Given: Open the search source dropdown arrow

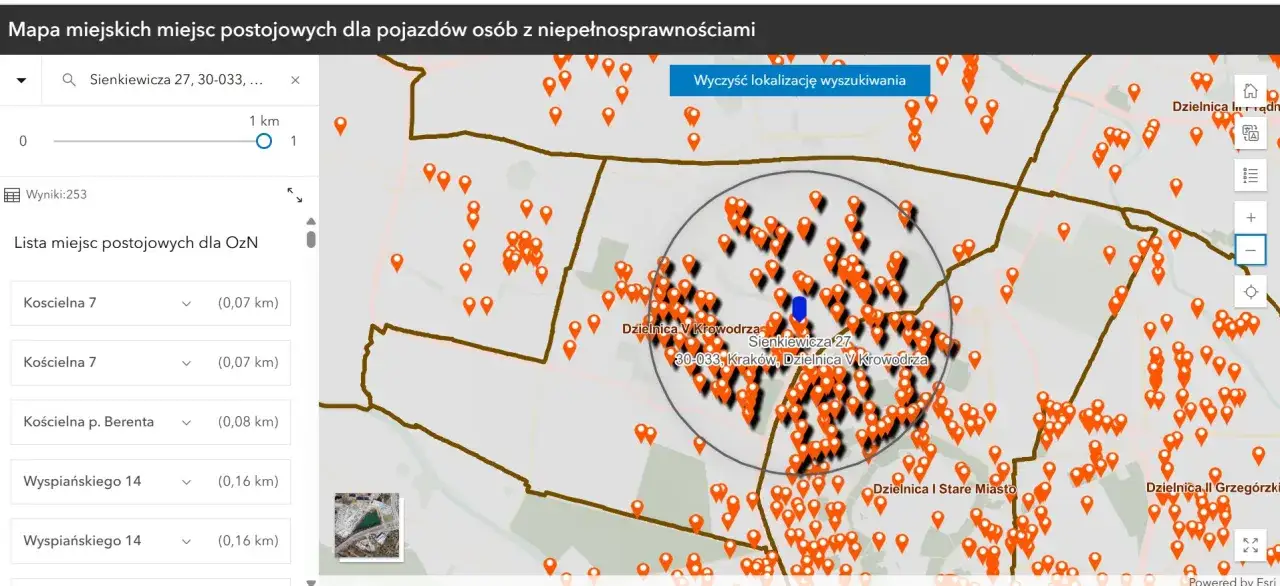Looking at the screenshot, I should 21,80.
